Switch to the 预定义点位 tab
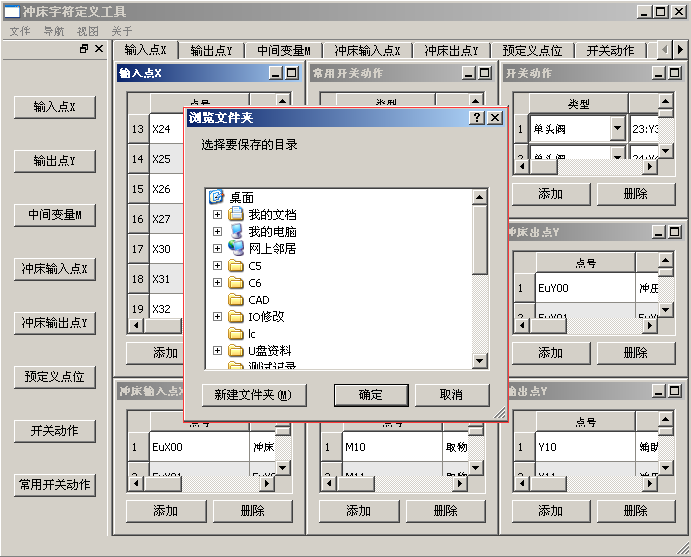The image size is (691, 557). [x=532, y=50]
